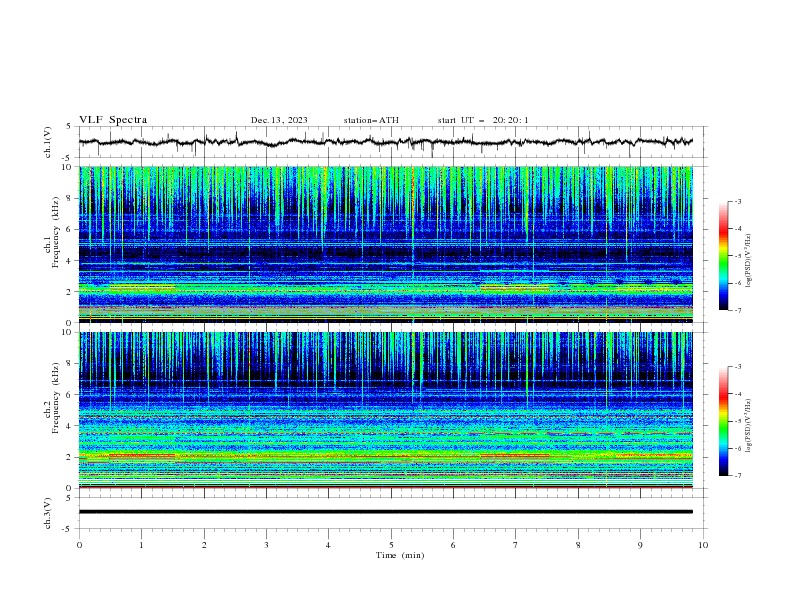Click the ch.1 voltage waveform trace
792x612 pixels.
pyautogui.click(x=385, y=142)
